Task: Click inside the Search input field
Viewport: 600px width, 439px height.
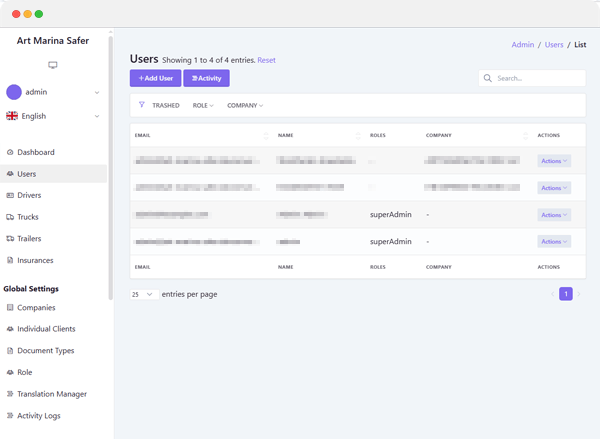Action: pyautogui.click(x=532, y=78)
